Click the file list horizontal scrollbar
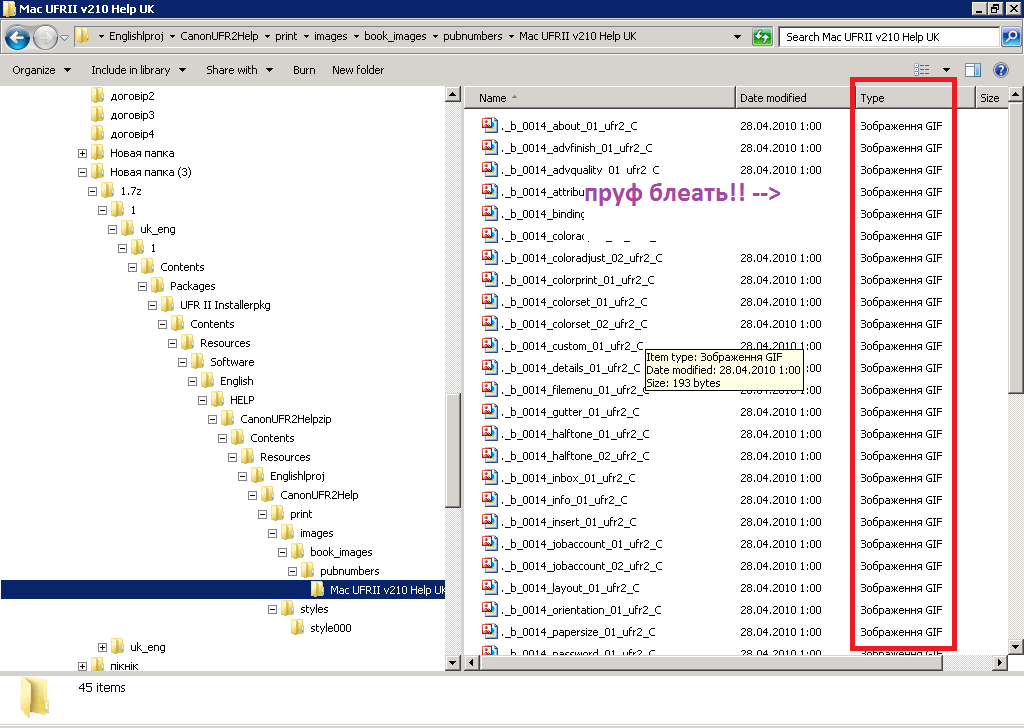The height and width of the screenshot is (728, 1024). 711,662
